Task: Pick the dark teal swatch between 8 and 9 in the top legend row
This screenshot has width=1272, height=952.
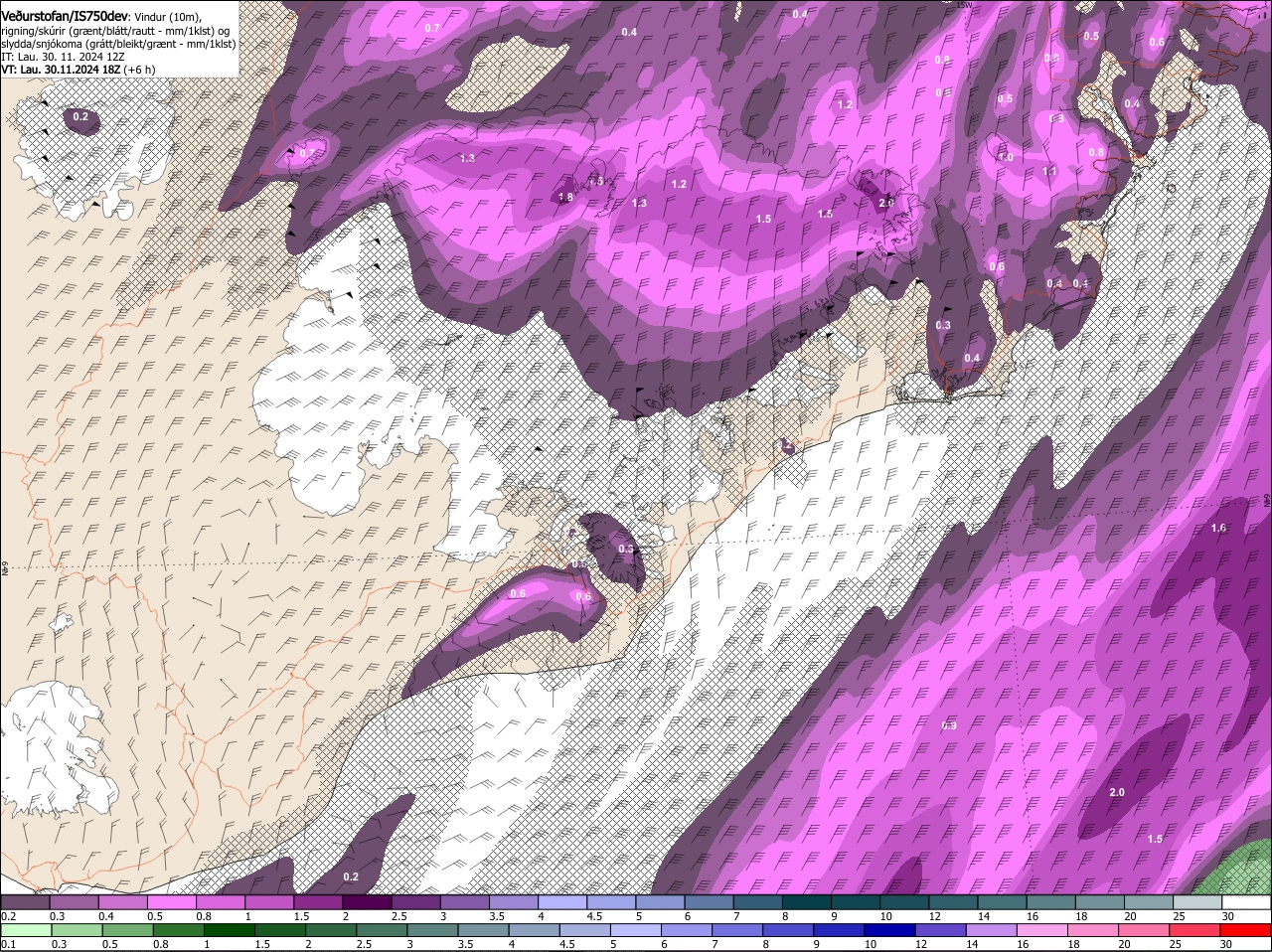Action: 808,902
